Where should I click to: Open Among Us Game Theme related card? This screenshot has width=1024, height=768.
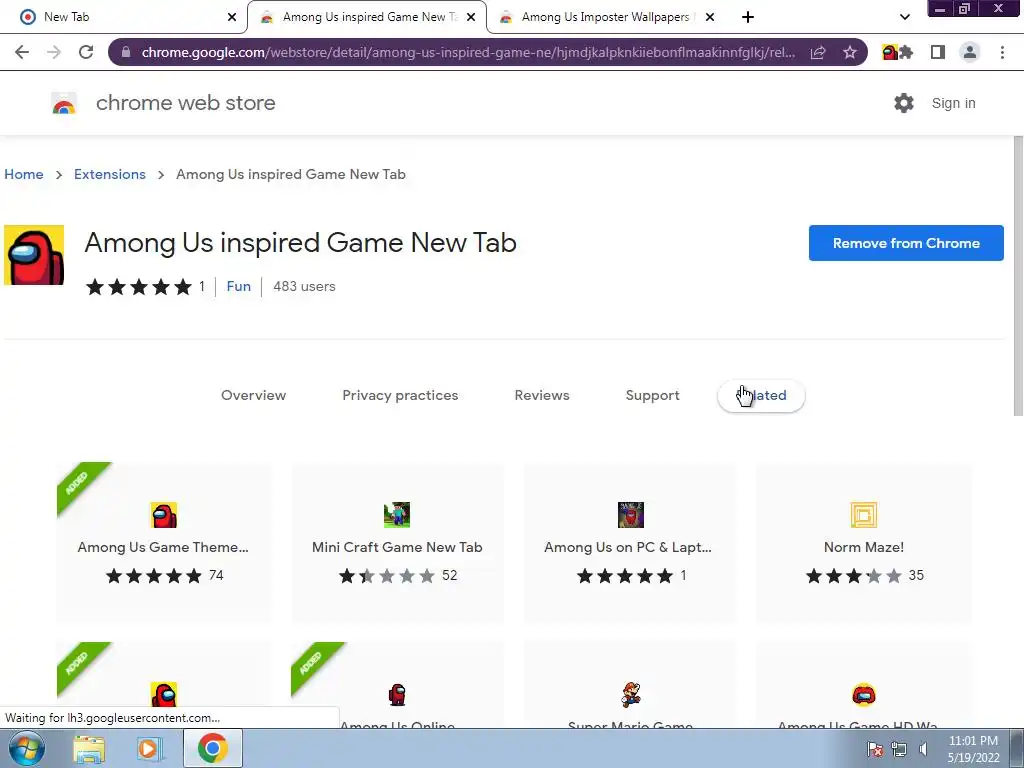(163, 543)
